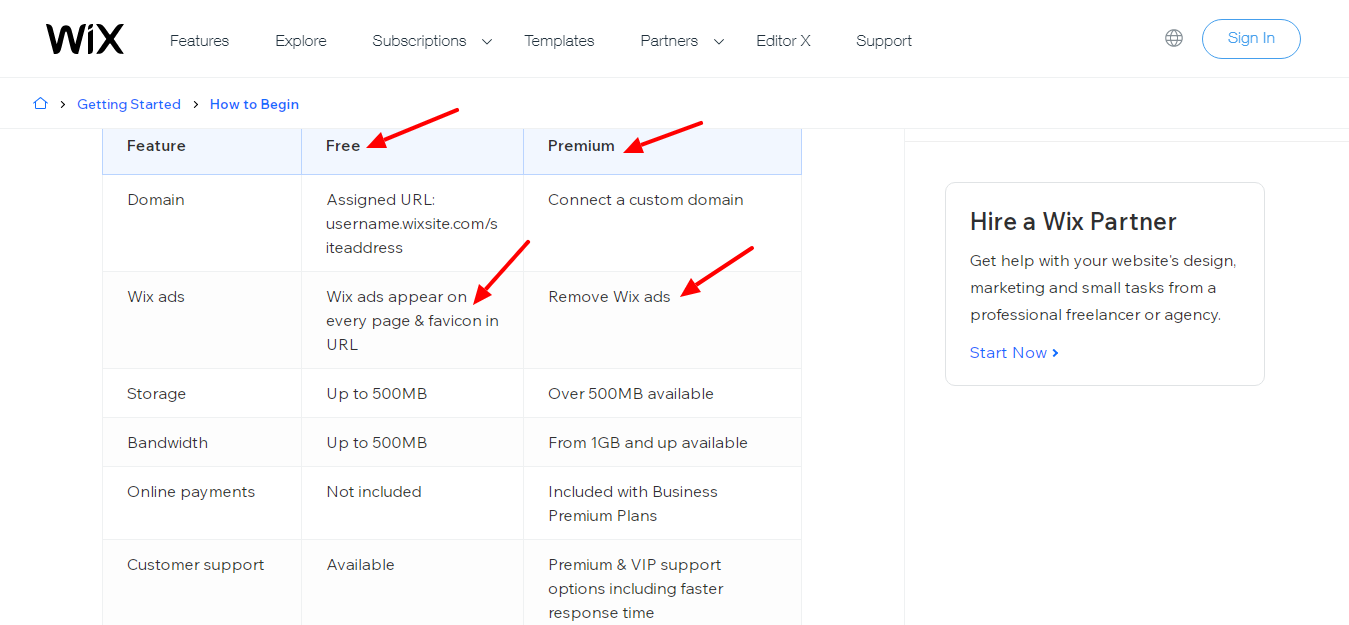The width and height of the screenshot is (1349, 625).
Task: Open the Features menu
Action: pyautogui.click(x=199, y=41)
